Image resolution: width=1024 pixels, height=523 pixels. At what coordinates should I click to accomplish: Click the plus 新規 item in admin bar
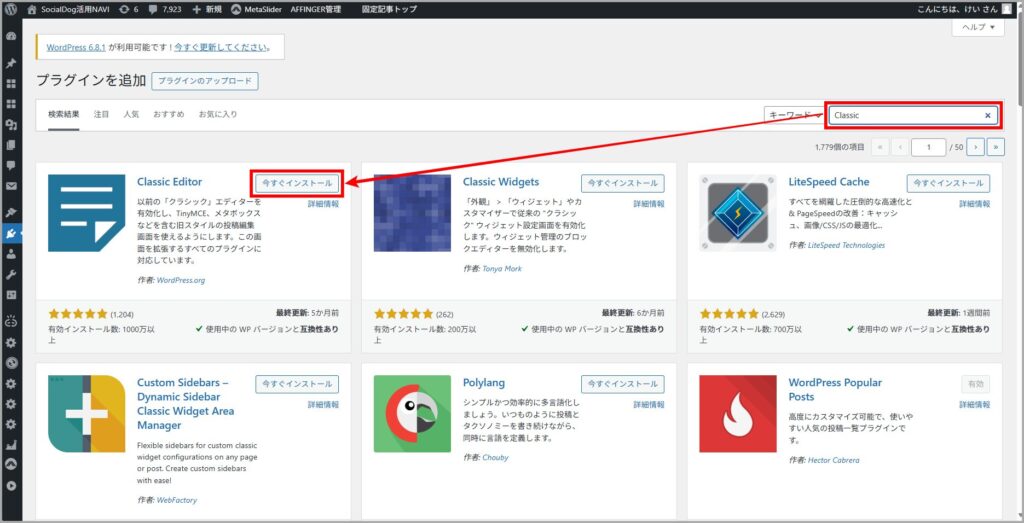click(206, 10)
